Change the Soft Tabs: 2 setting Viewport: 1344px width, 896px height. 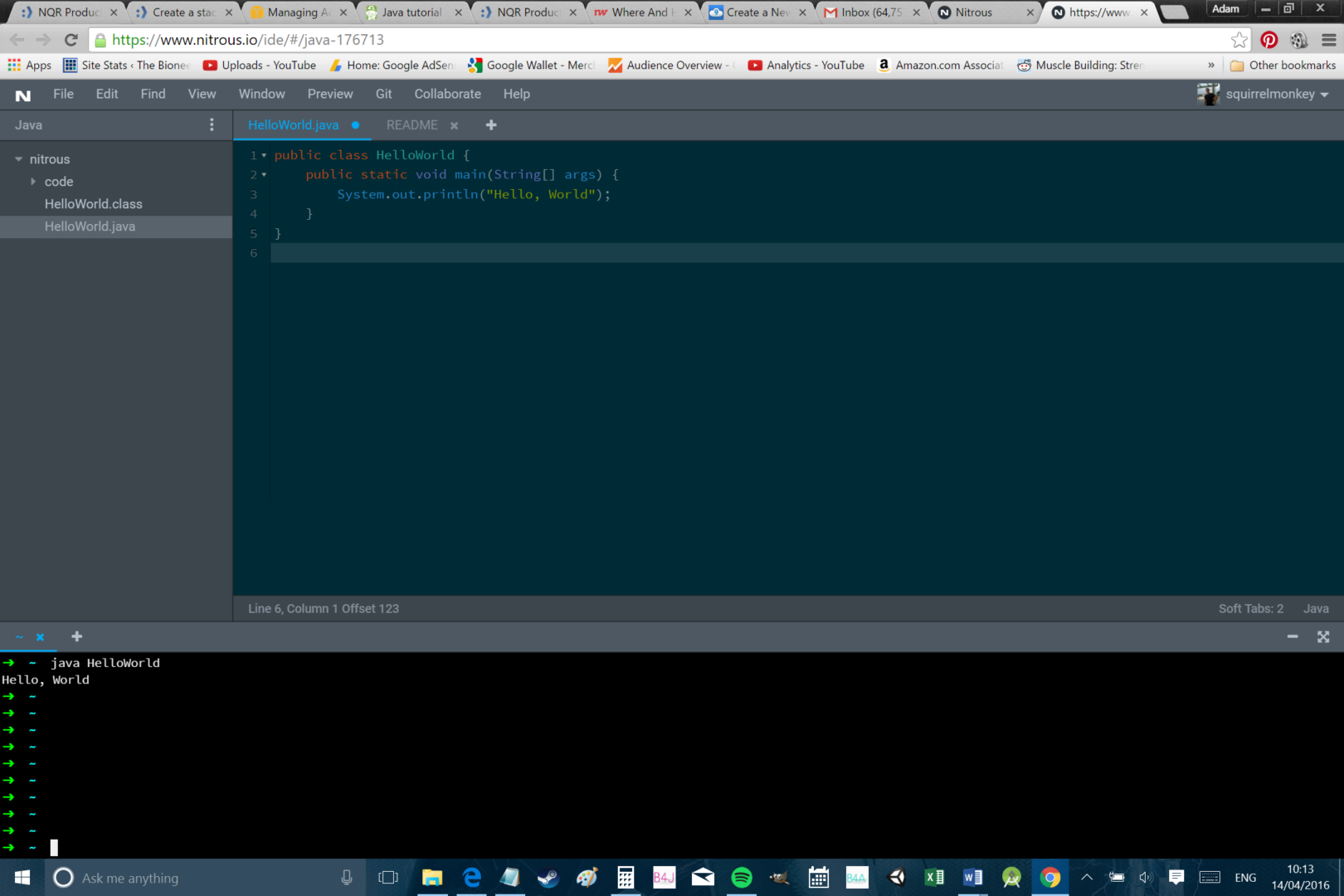(1250, 608)
